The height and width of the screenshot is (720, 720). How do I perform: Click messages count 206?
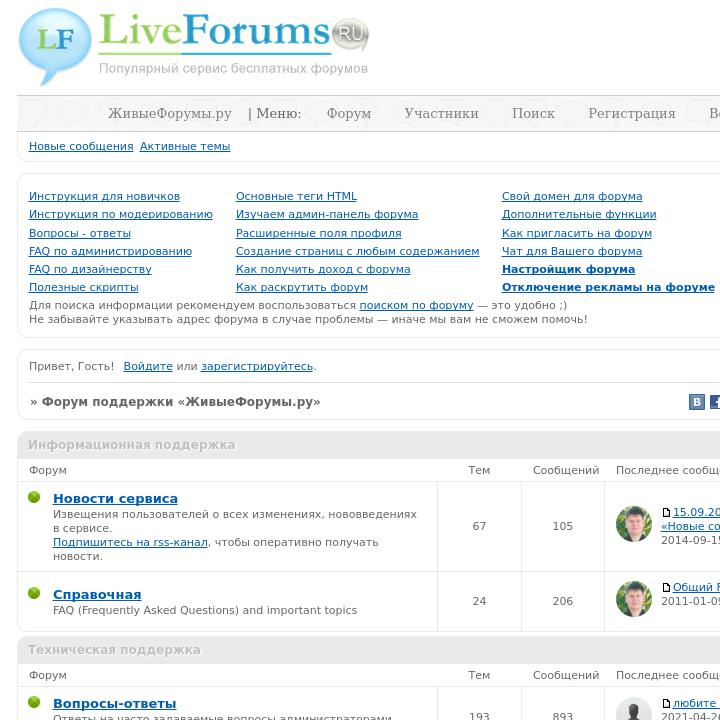(x=562, y=601)
